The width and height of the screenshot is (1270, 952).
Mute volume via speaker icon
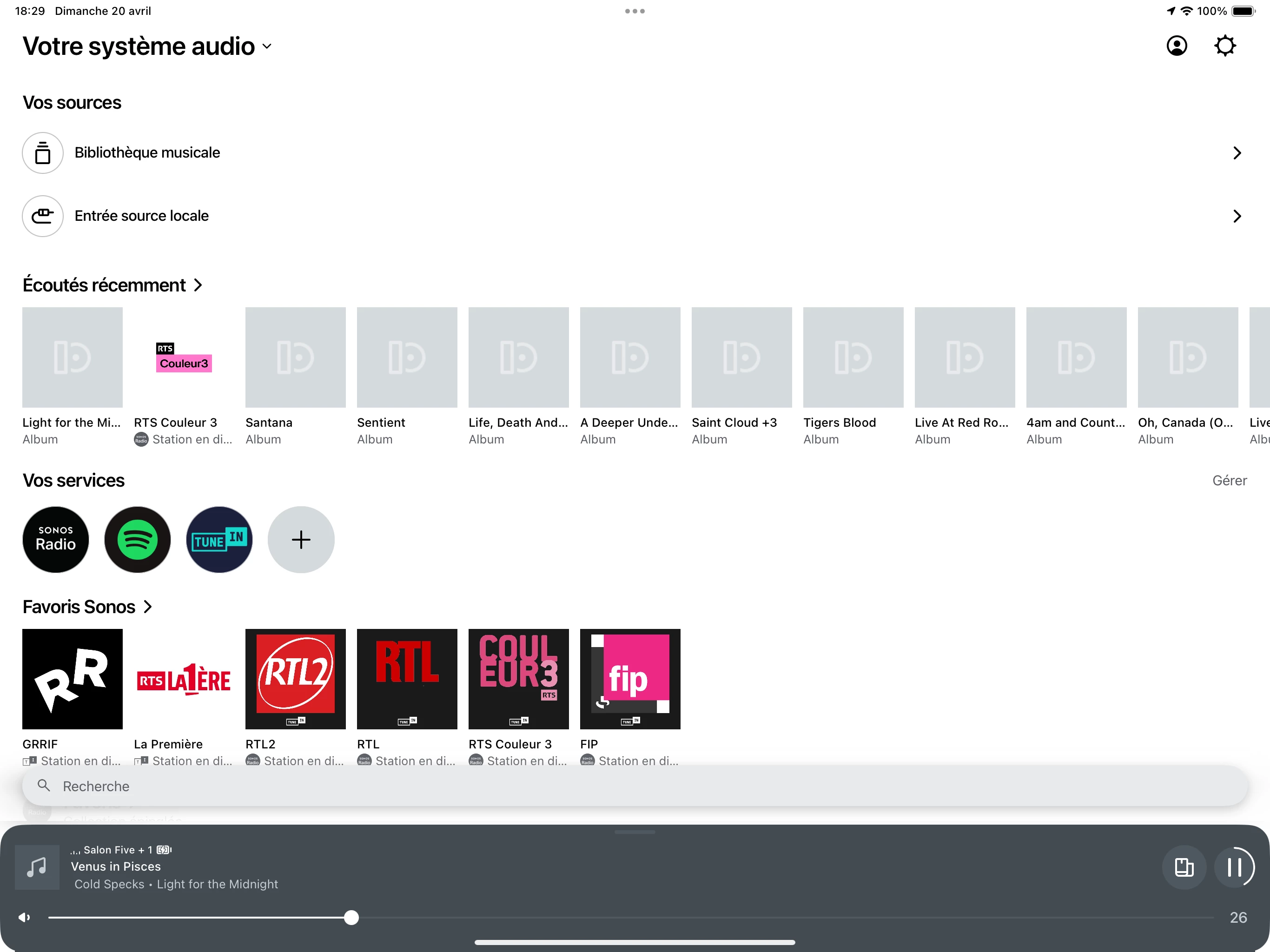(x=24, y=918)
